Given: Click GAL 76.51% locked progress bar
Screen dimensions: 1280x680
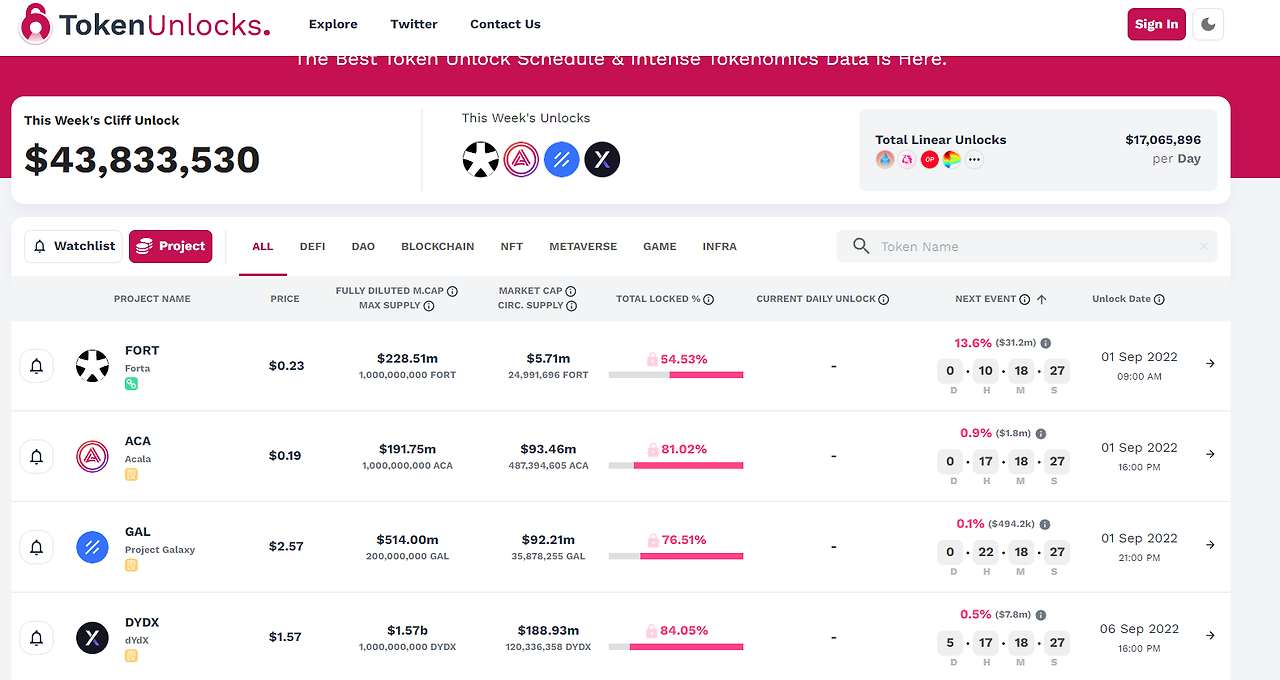Looking at the screenshot, I should pyautogui.click(x=676, y=556).
